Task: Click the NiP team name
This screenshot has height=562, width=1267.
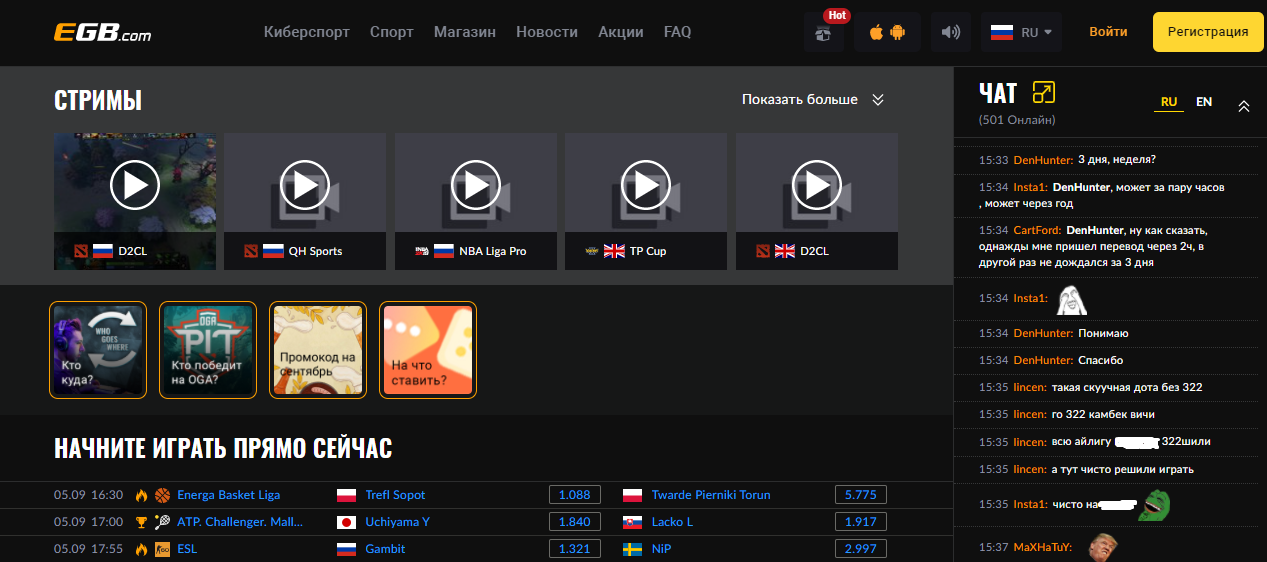Action: click(662, 549)
